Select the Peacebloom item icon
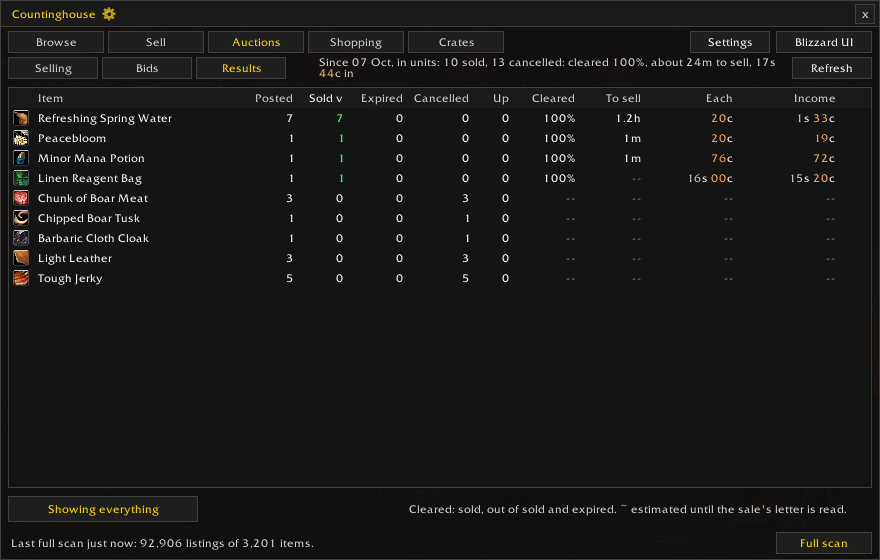This screenshot has width=880, height=560. (x=21, y=138)
